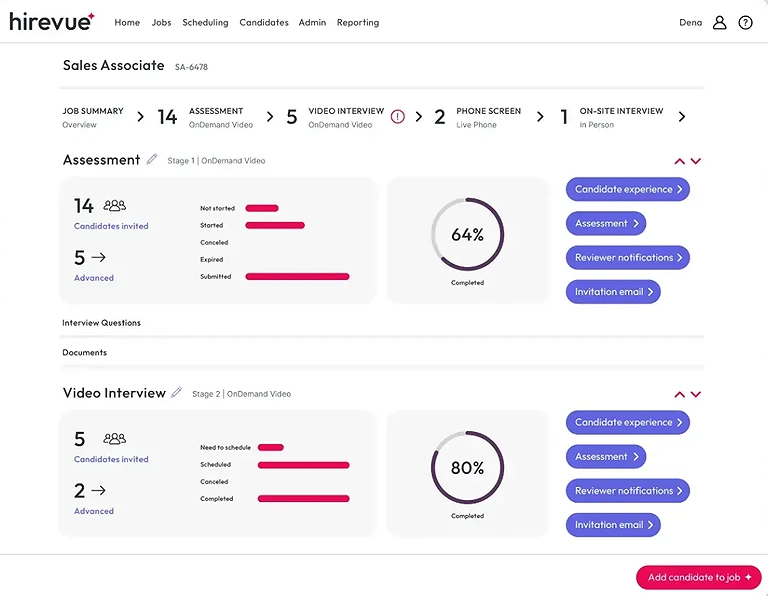
Task: Click chevron after Video Interview pipeline step
Action: point(419,117)
